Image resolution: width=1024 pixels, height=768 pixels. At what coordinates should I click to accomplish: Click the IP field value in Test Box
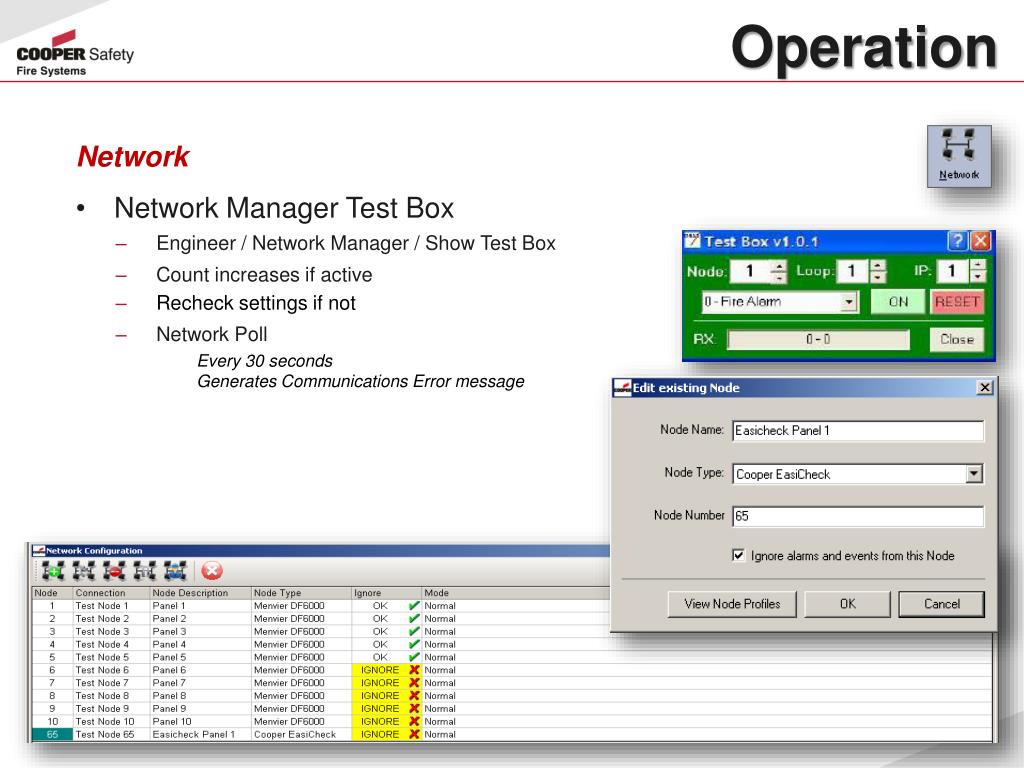click(x=953, y=271)
